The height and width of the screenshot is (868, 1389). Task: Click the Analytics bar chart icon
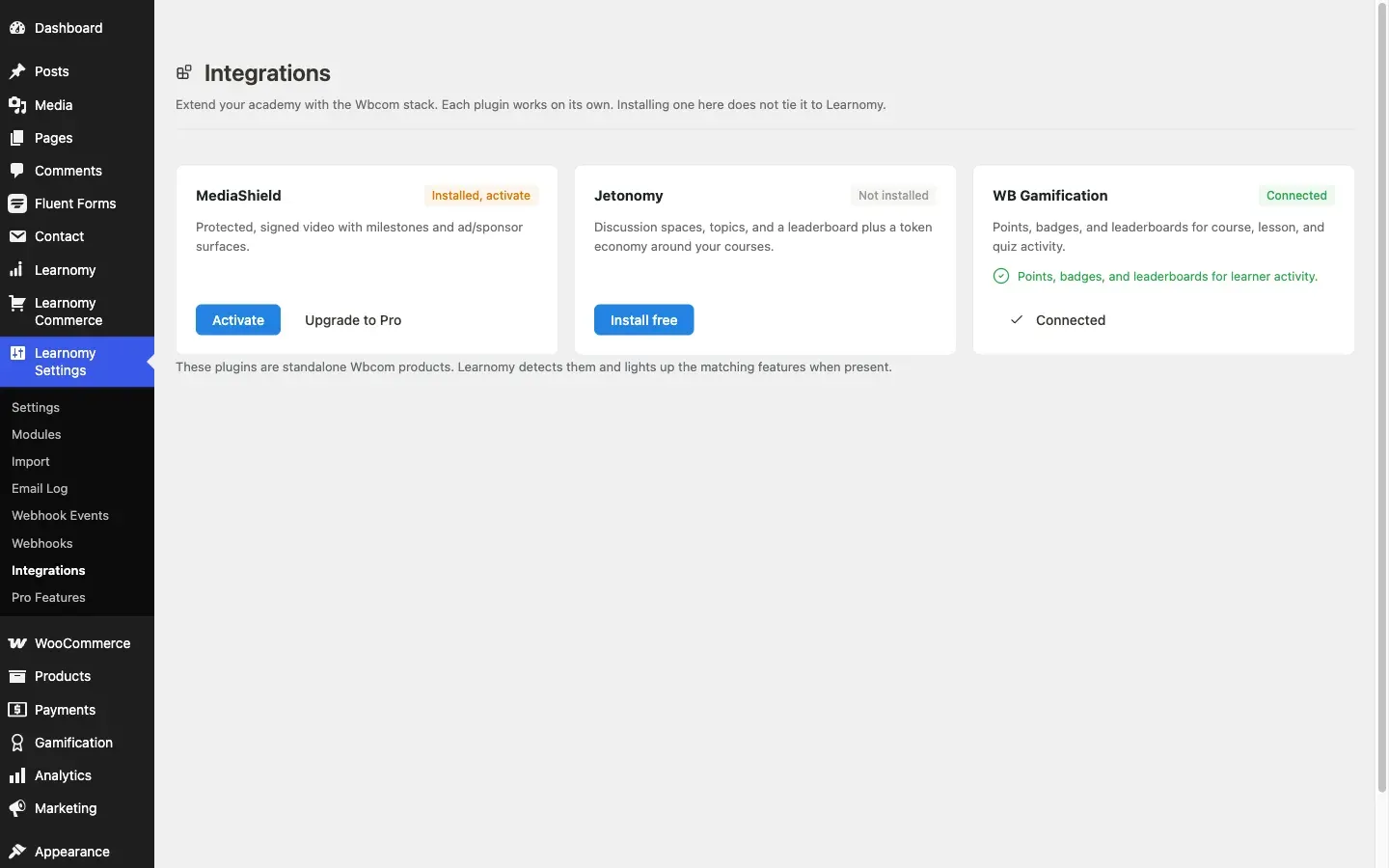[17, 775]
